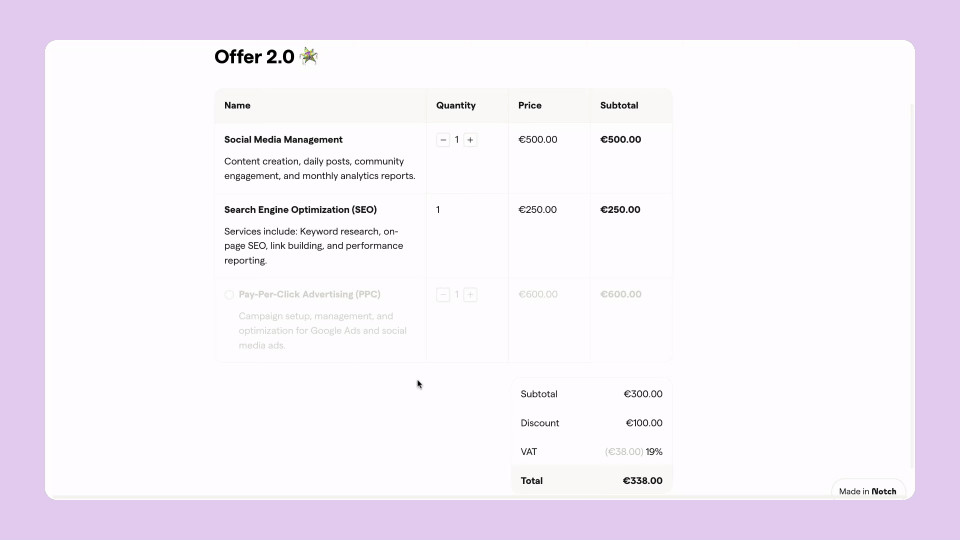Click the €100.00 Discount amount
Image resolution: width=960 pixels, height=540 pixels.
click(x=644, y=423)
